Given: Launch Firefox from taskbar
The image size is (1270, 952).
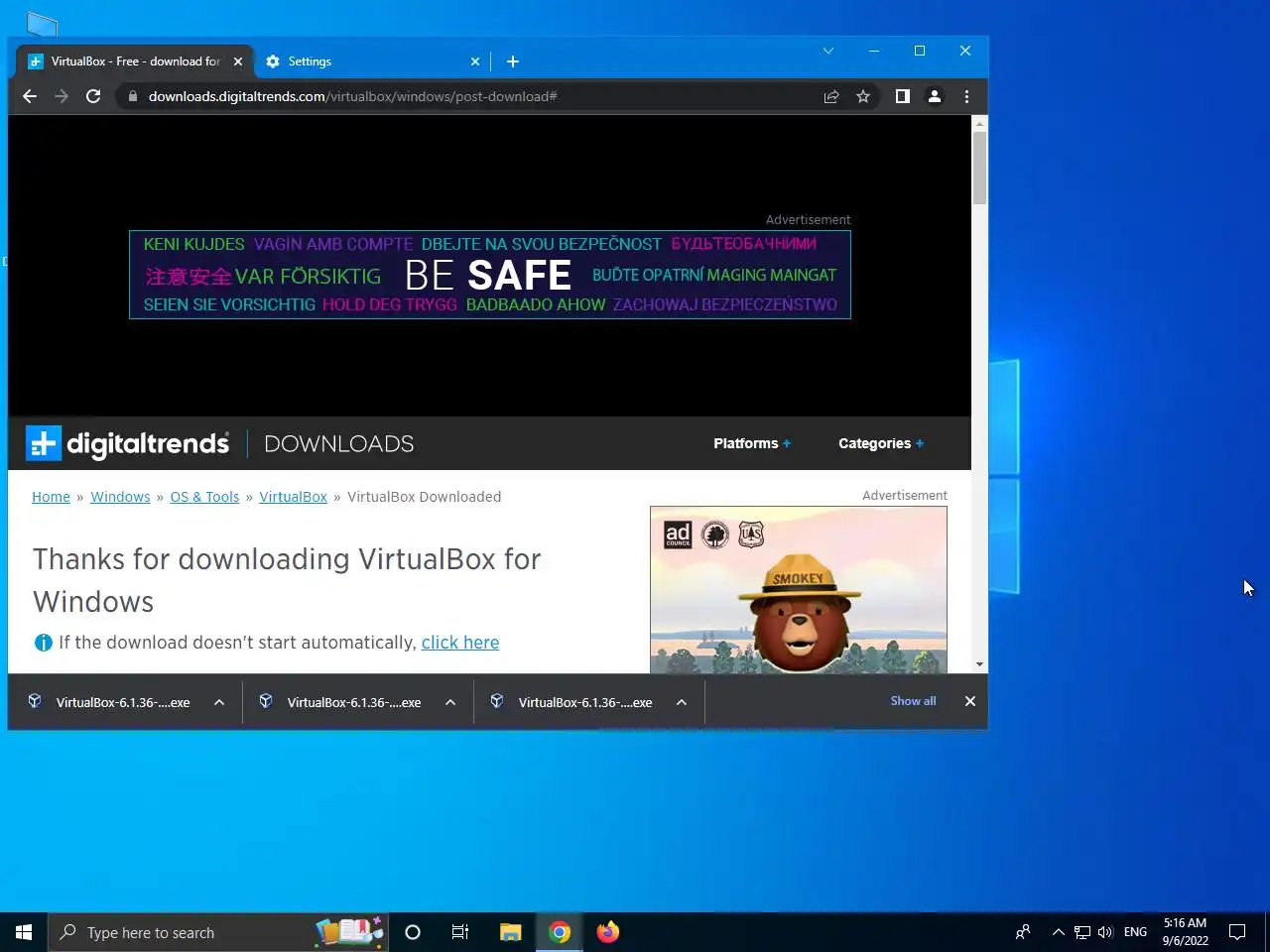Looking at the screenshot, I should coord(608,932).
